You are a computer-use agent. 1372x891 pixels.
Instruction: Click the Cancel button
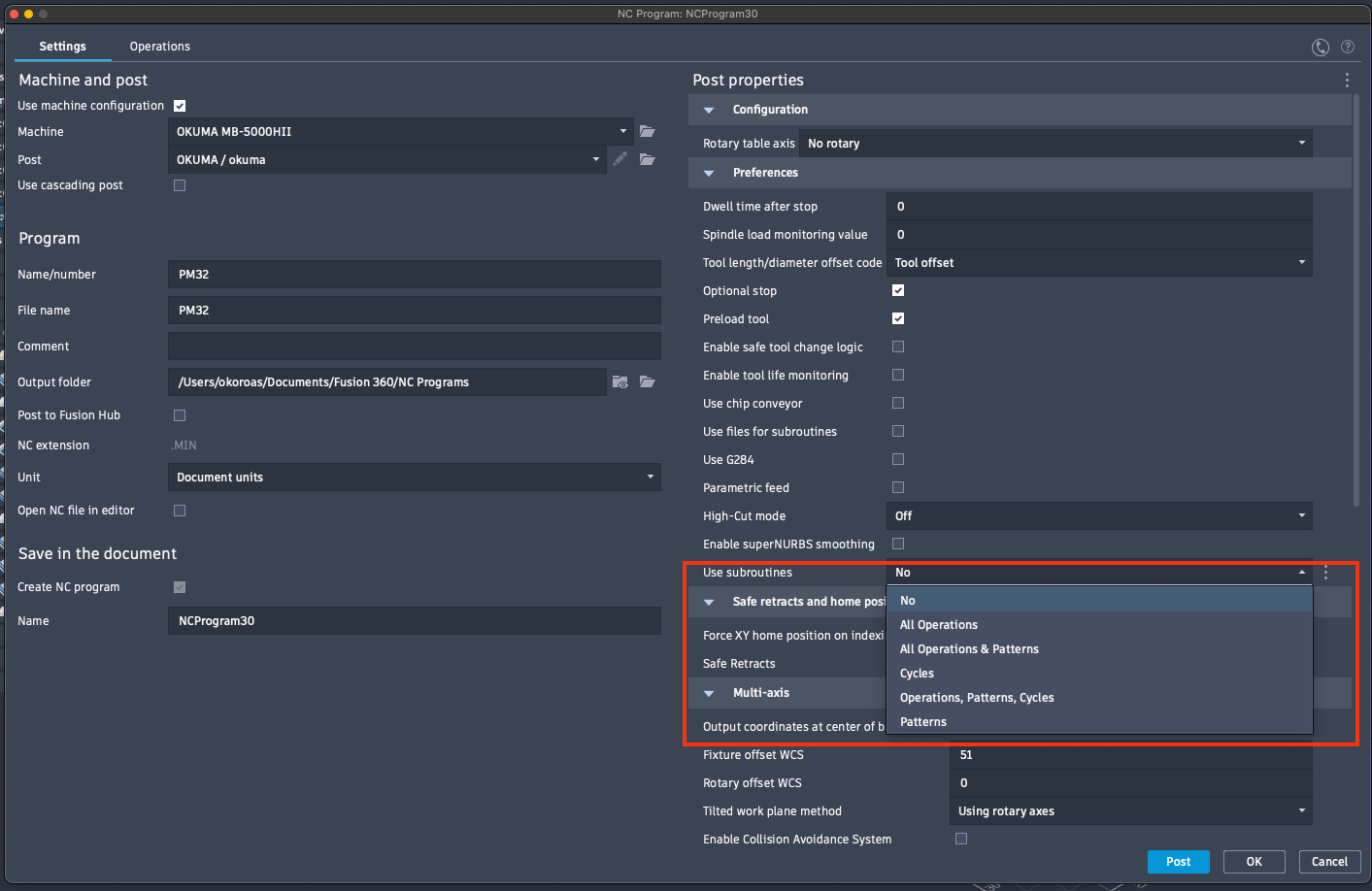point(1329,861)
